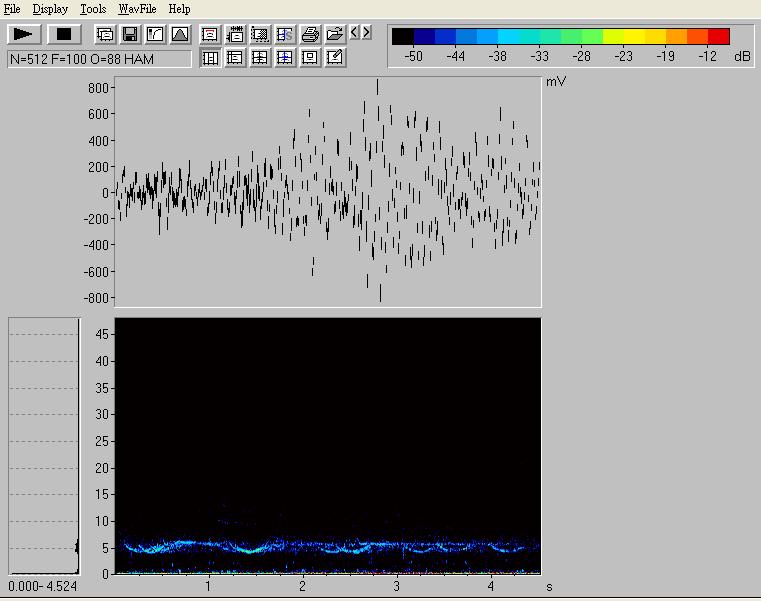Click the curve graph toolbar icon
The height and width of the screenshot is (601, 761).
(155, 34)
